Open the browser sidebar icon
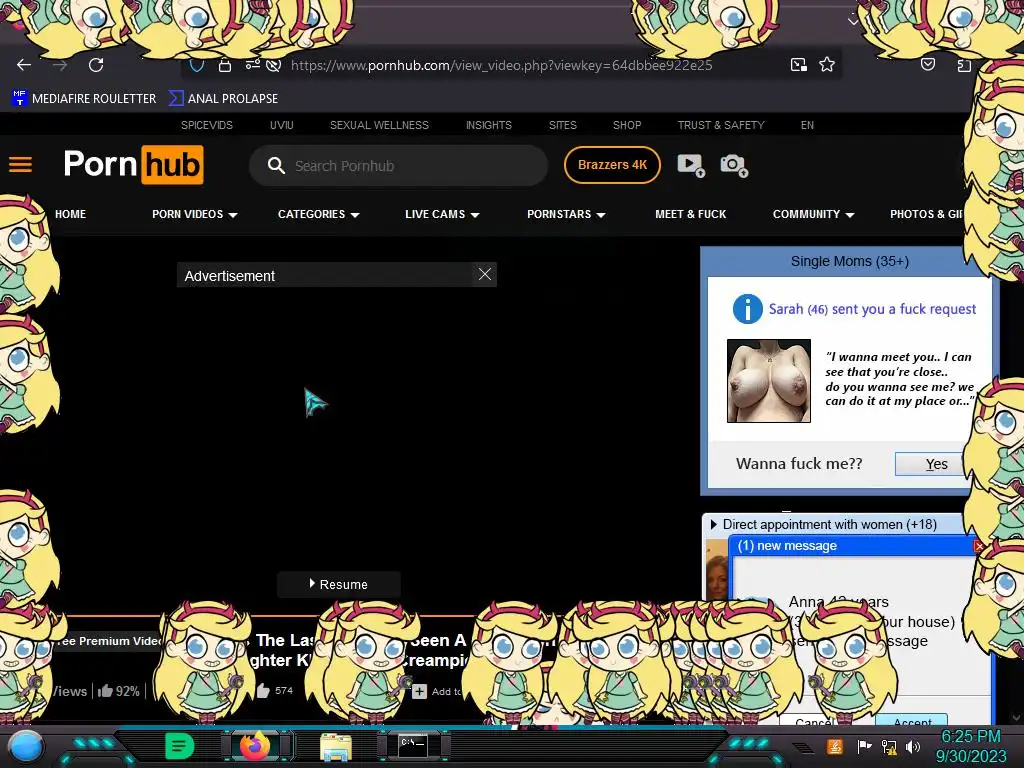This screenshot has width=1024, height=768. 964,65
